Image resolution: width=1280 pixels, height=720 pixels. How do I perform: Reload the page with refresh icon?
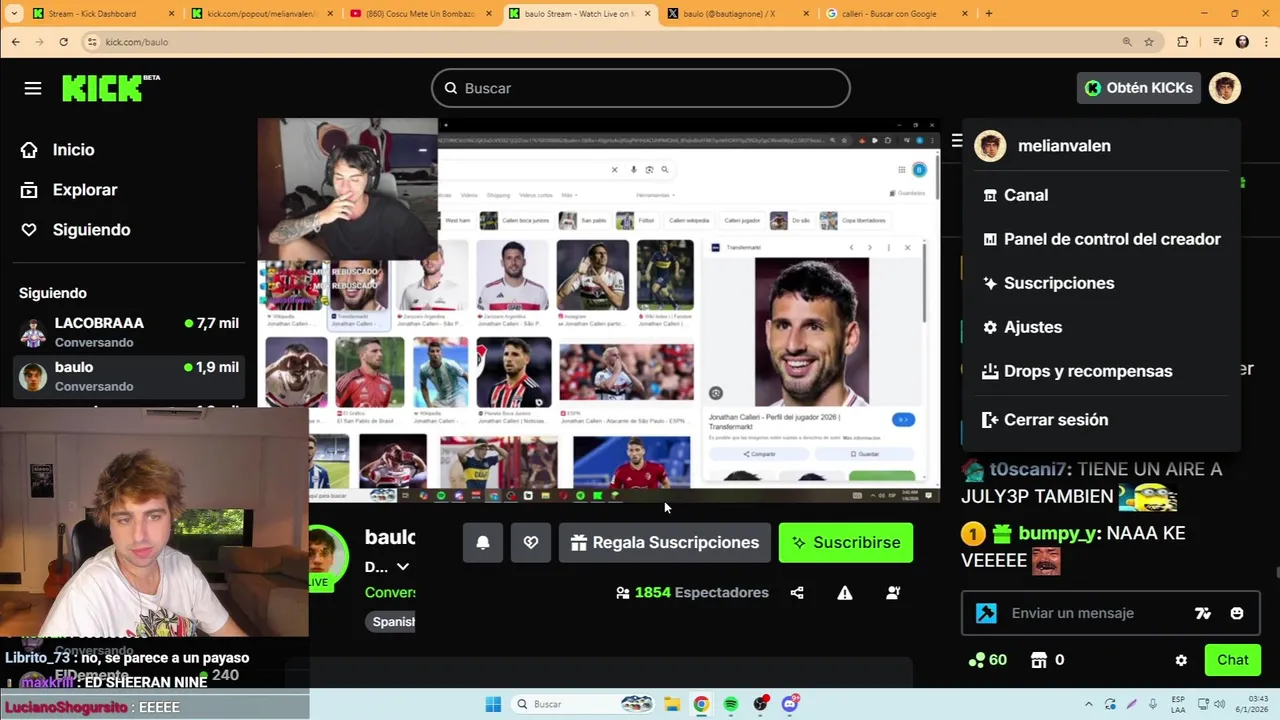point(63,42)
